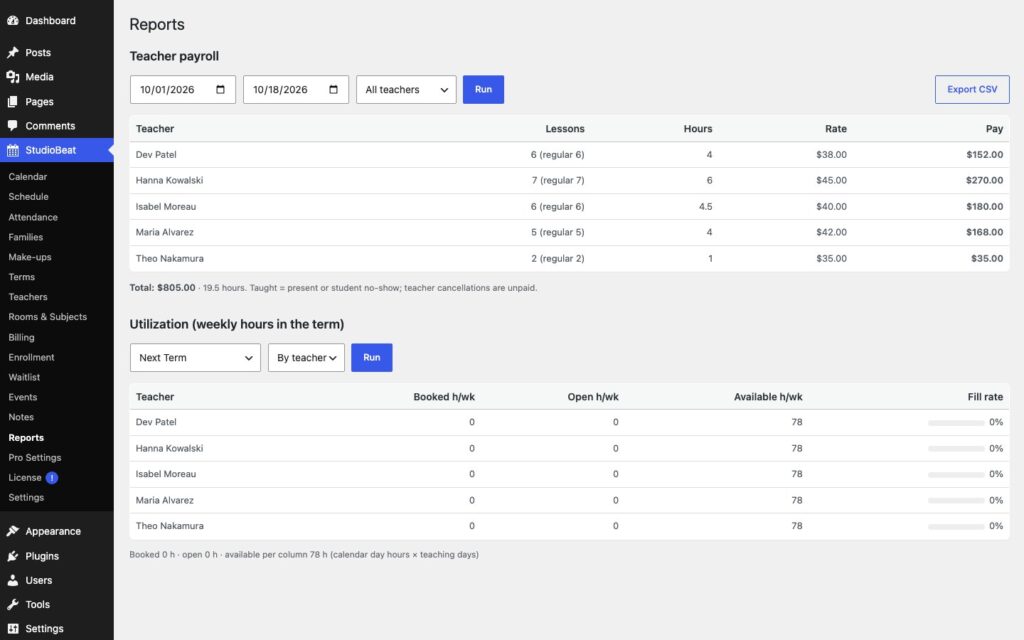Open the By teacher dropdown
Image resolution: width=1024 pixels, height=640 pixels.
[x=306, y=357]
